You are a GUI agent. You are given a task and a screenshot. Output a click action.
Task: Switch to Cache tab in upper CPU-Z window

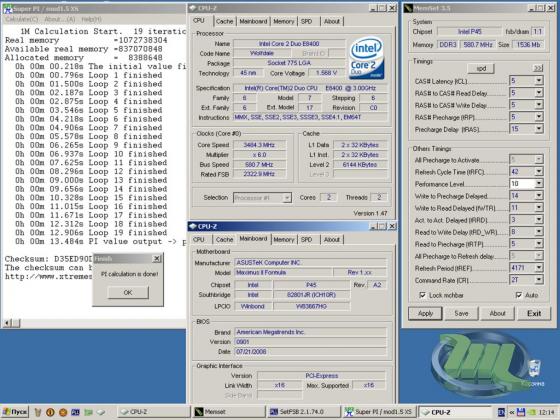224,21
